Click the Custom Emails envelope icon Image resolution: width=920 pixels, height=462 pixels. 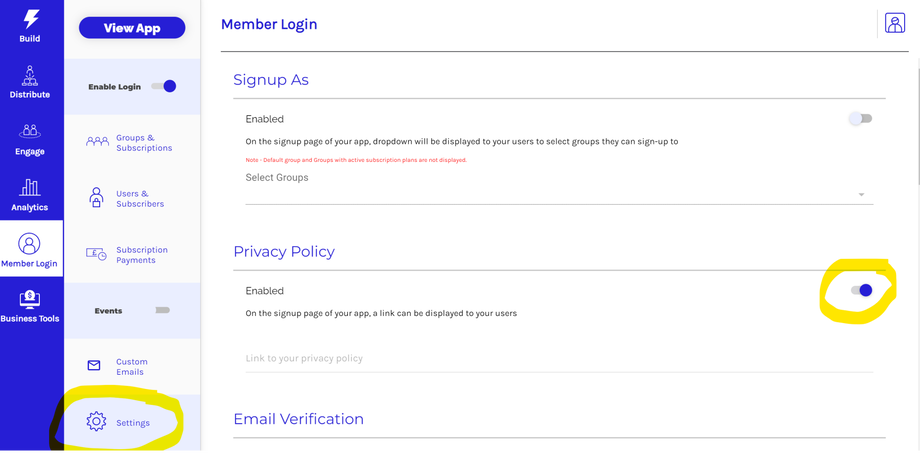pos(94,366)
